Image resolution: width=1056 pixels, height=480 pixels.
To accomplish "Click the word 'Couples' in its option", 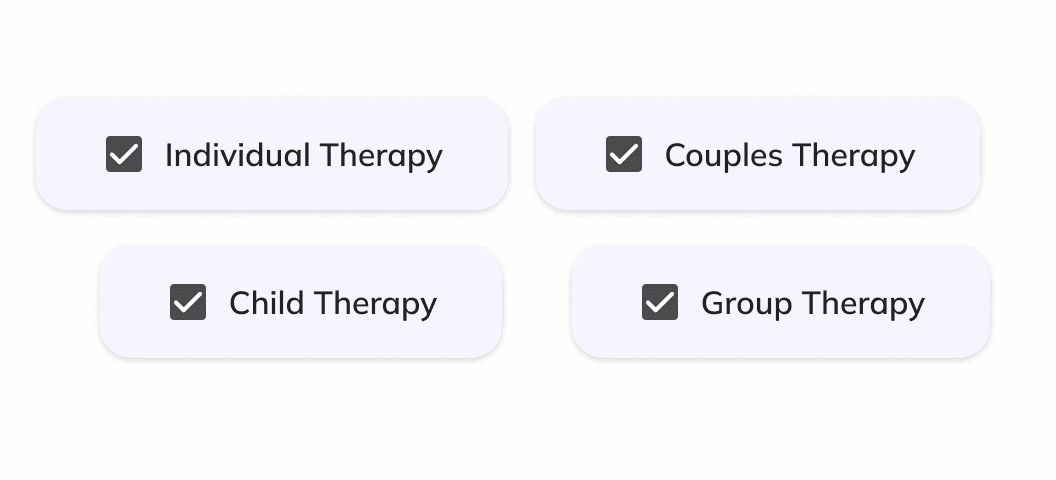I will click(723, 155).
